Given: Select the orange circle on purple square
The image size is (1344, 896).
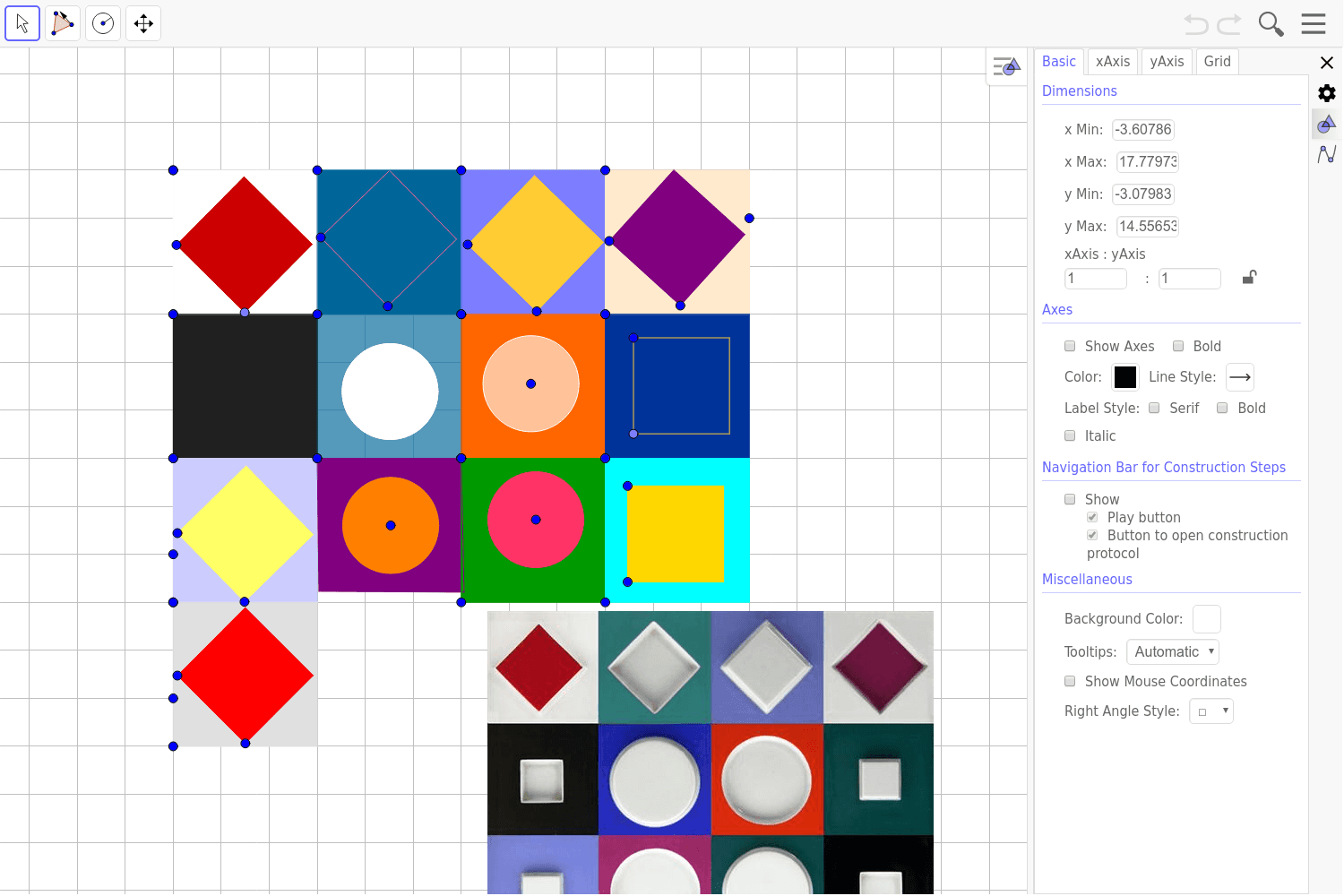Looking at the screenshot, I should pos(391,525).
